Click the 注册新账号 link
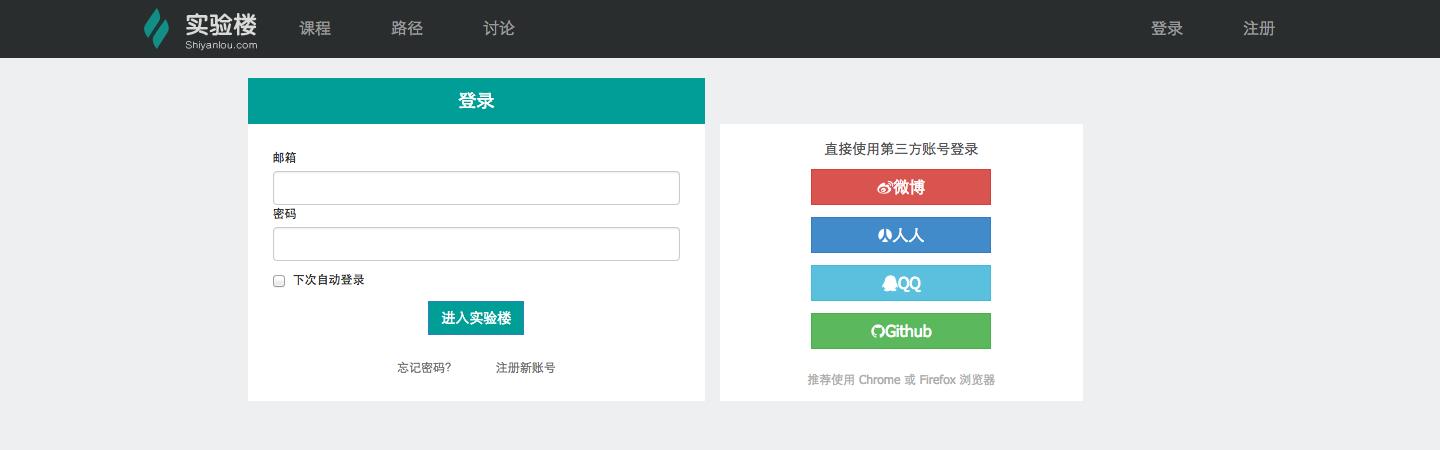This screenshot has height=450, width=1440. tap(526, 368)
